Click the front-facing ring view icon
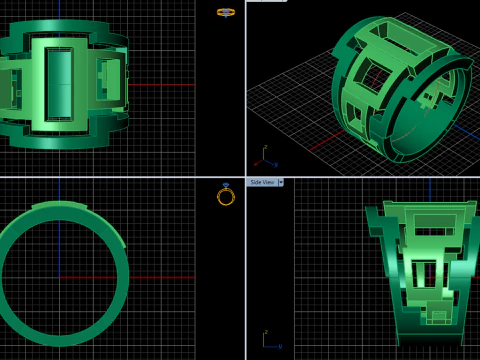The width and height of the screenshot is (480, 360). tap(226, 194)
